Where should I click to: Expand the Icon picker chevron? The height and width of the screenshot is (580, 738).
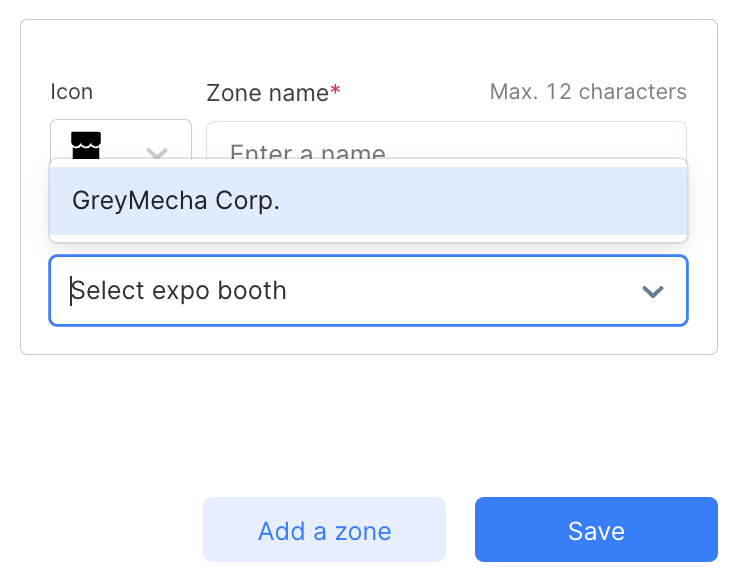(157, 152)
